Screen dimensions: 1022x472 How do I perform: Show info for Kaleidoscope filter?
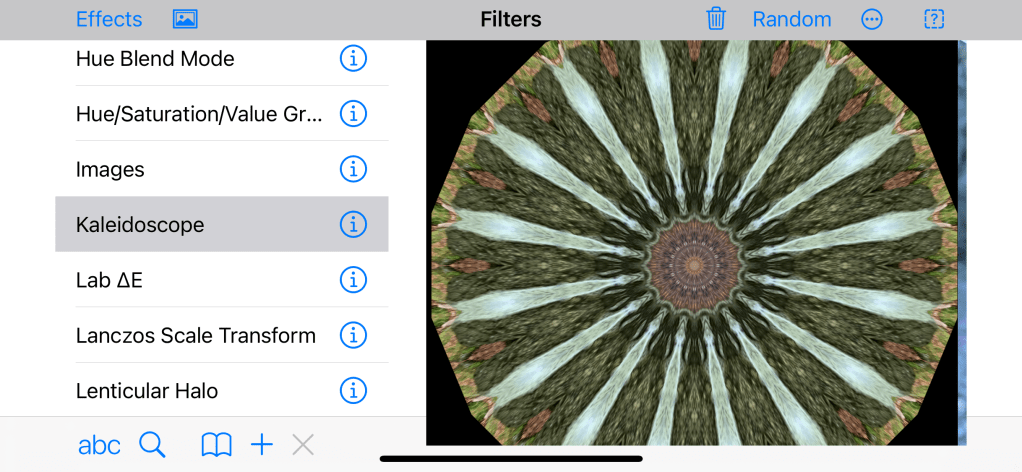(x=353, y=225)
